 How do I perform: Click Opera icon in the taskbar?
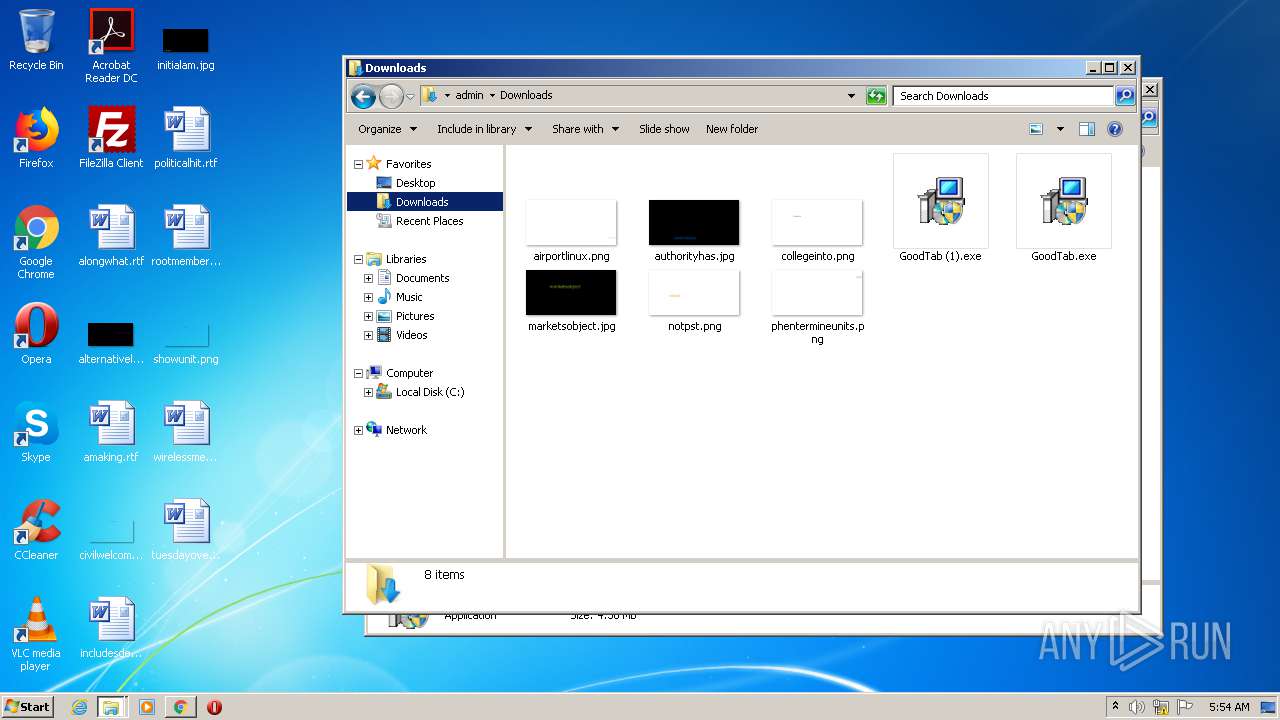214,707
